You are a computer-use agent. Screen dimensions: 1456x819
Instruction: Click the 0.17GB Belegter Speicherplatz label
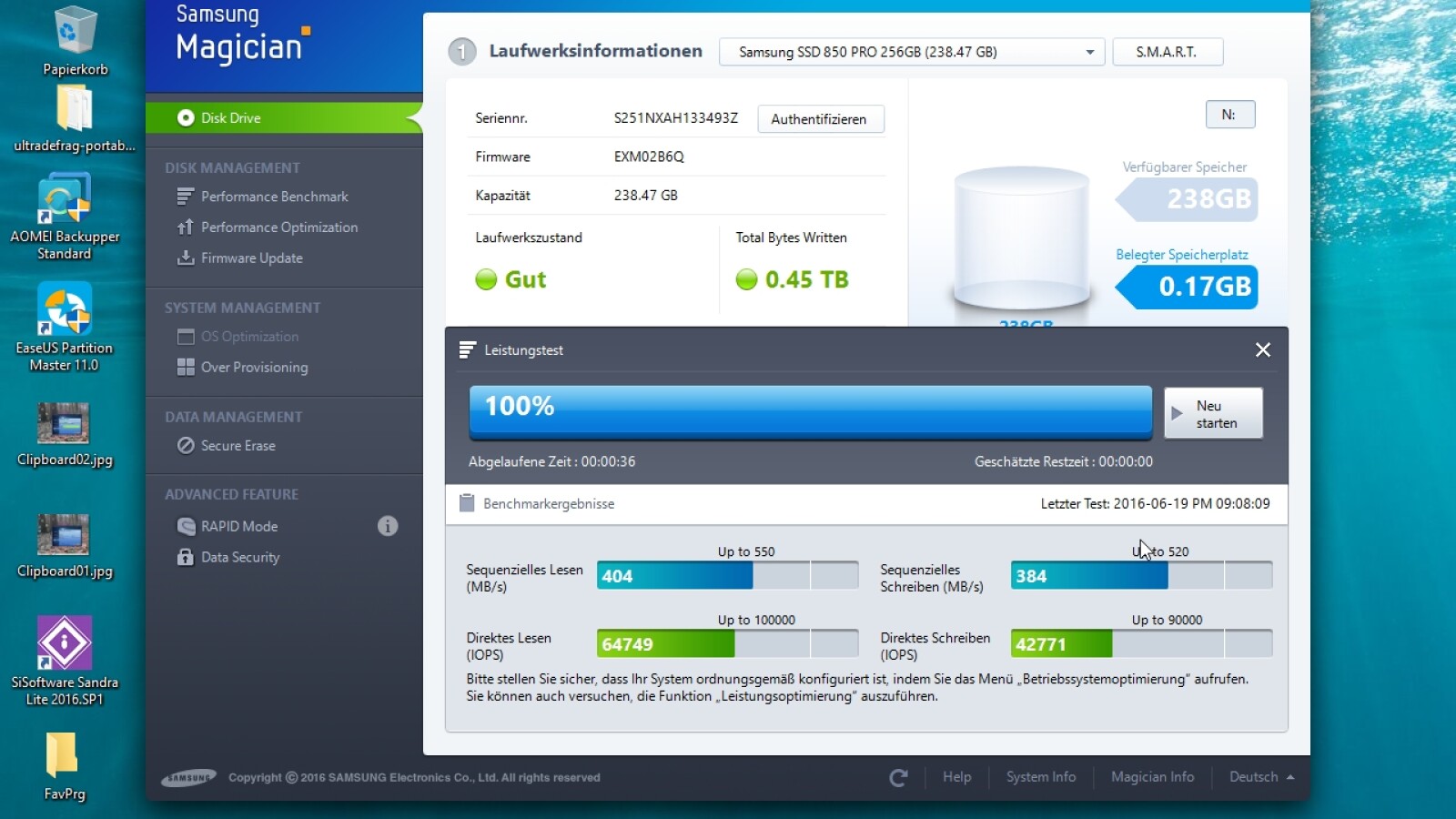coord(1188,287)
